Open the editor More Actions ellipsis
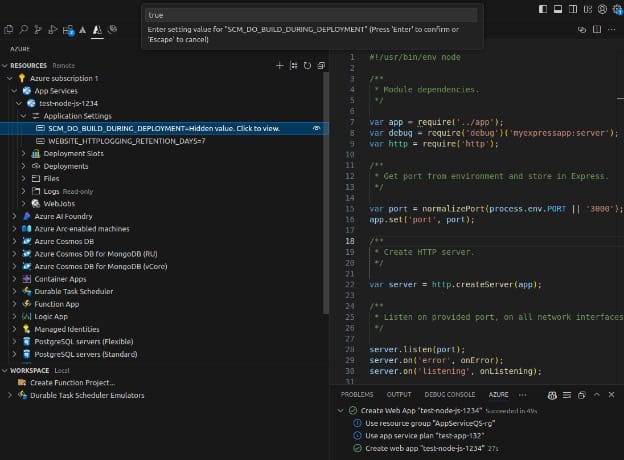Viewport: 624px width, 460px height. click(612, 29)
